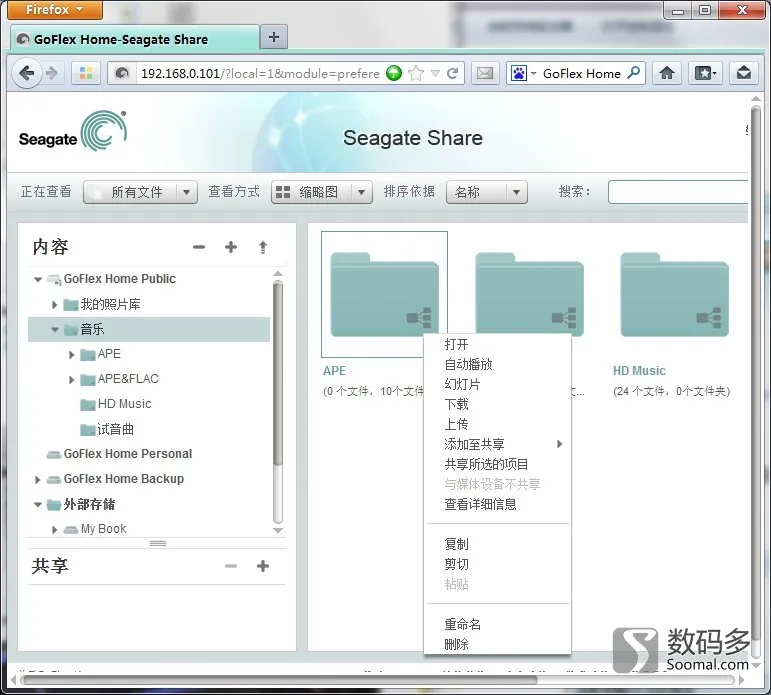Click minus icon in 共享 panel
Viewport: 771px width, 695px height.
231,566
